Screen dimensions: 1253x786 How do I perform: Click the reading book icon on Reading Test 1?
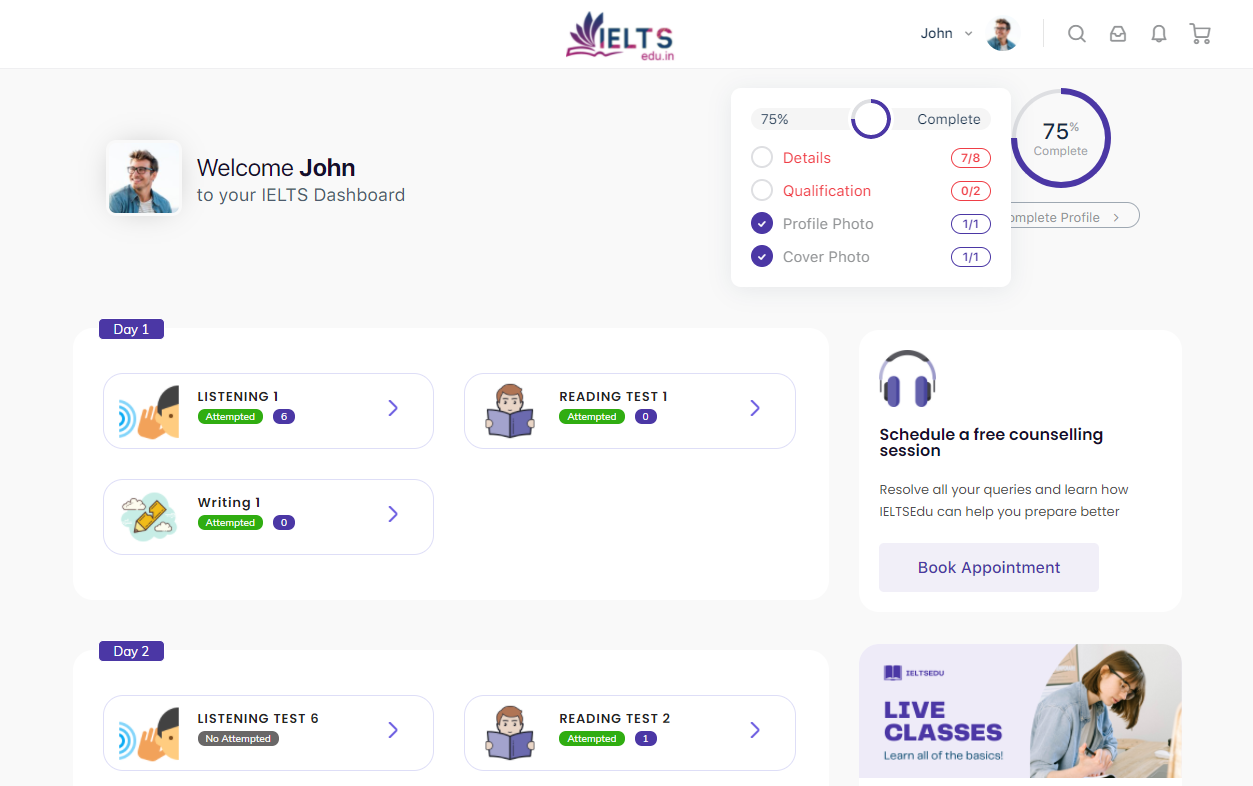[x=510, y=411]
